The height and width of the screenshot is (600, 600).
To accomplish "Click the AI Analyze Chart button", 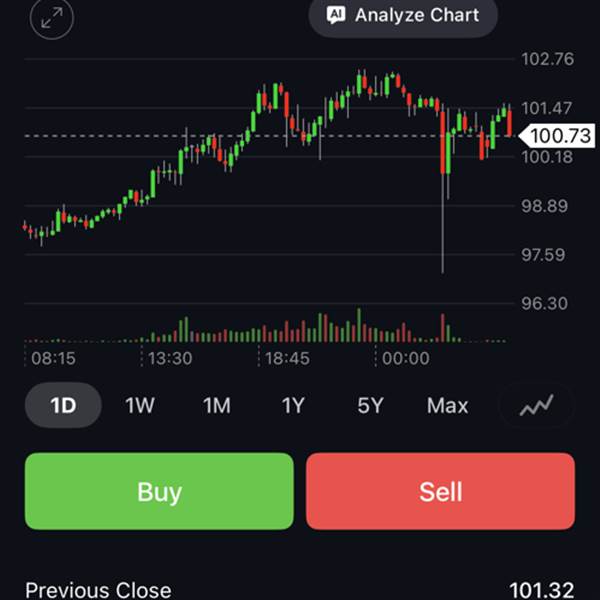I will coord(403,16).
